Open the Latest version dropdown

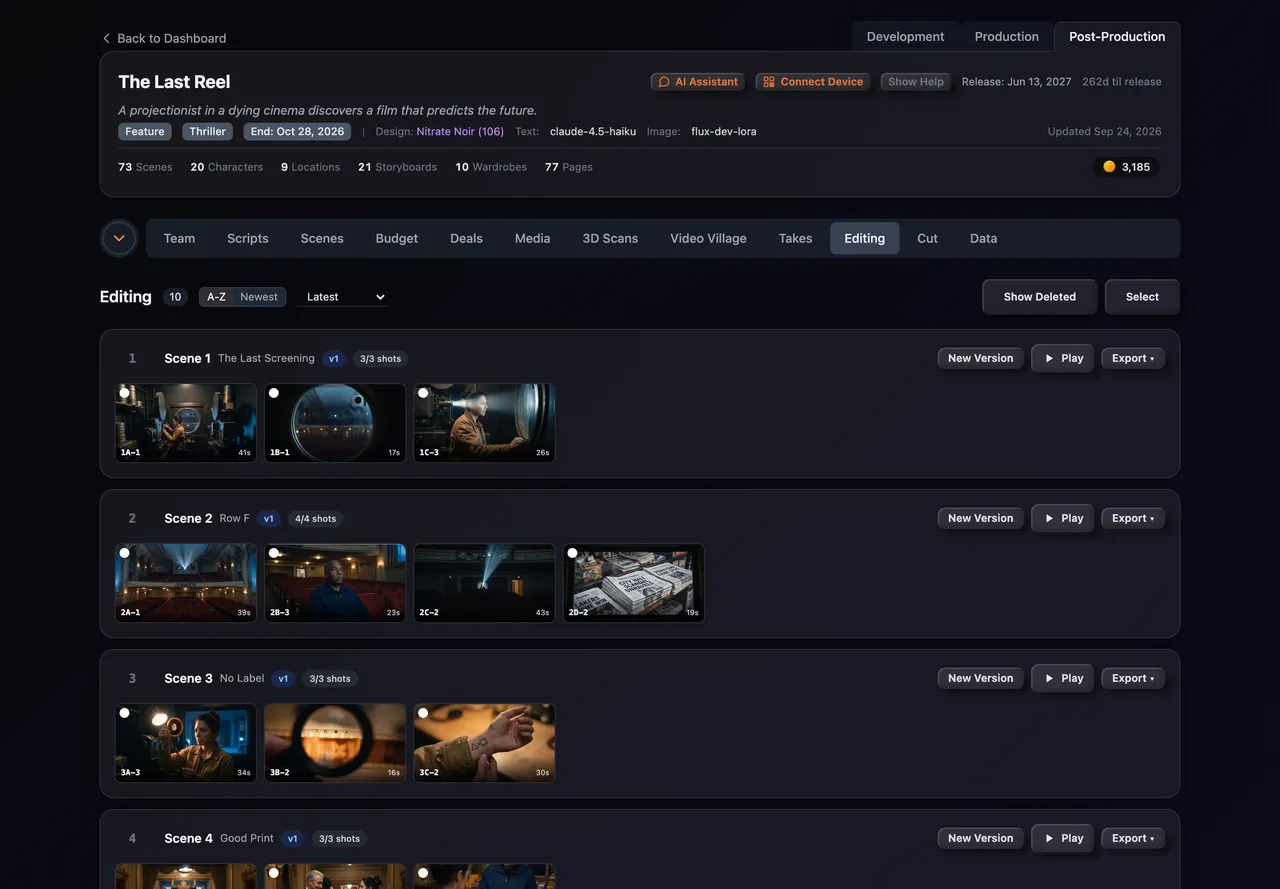click(x=344, y=297)
